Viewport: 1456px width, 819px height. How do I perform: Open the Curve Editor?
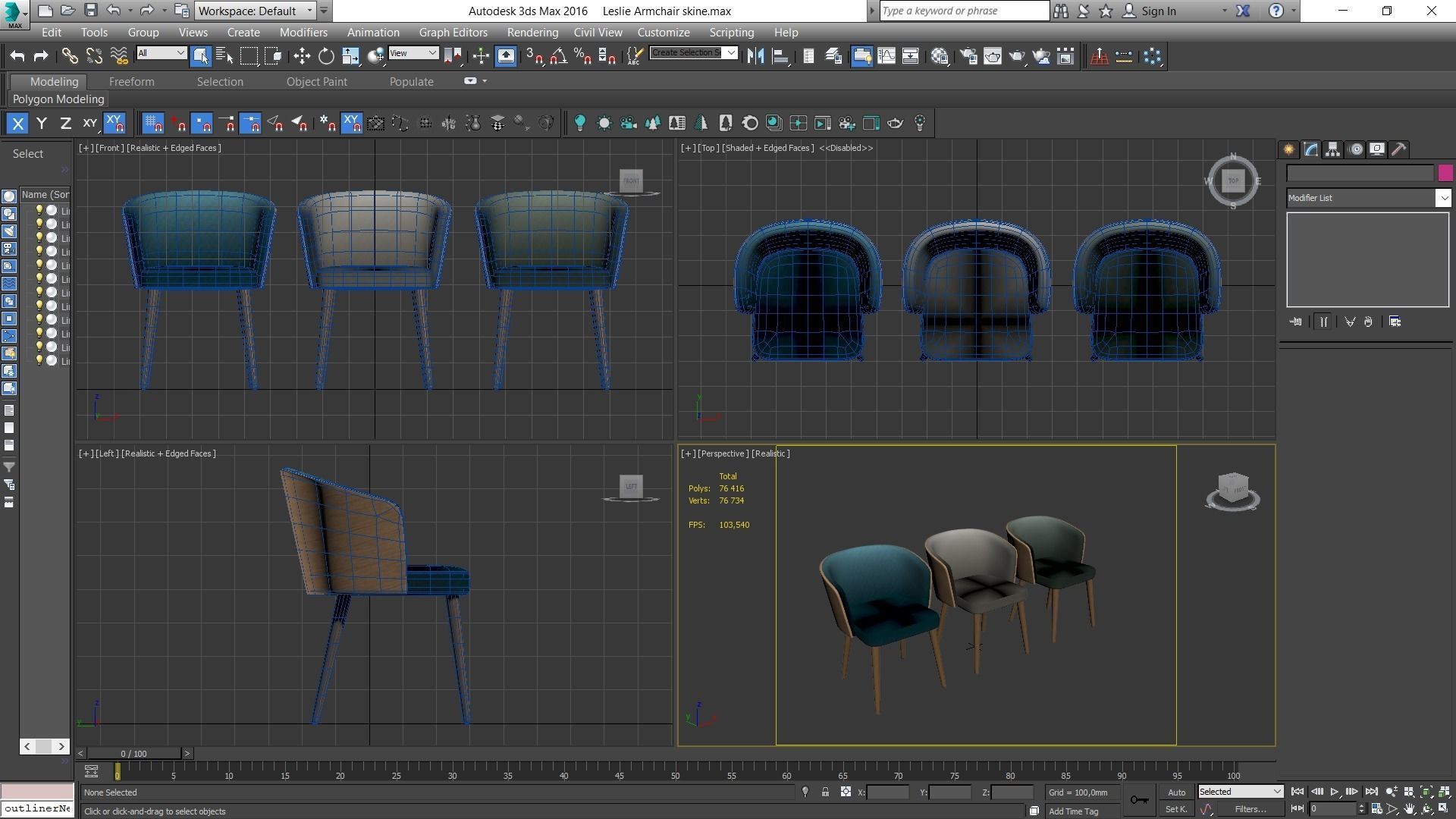pos(886,56)
